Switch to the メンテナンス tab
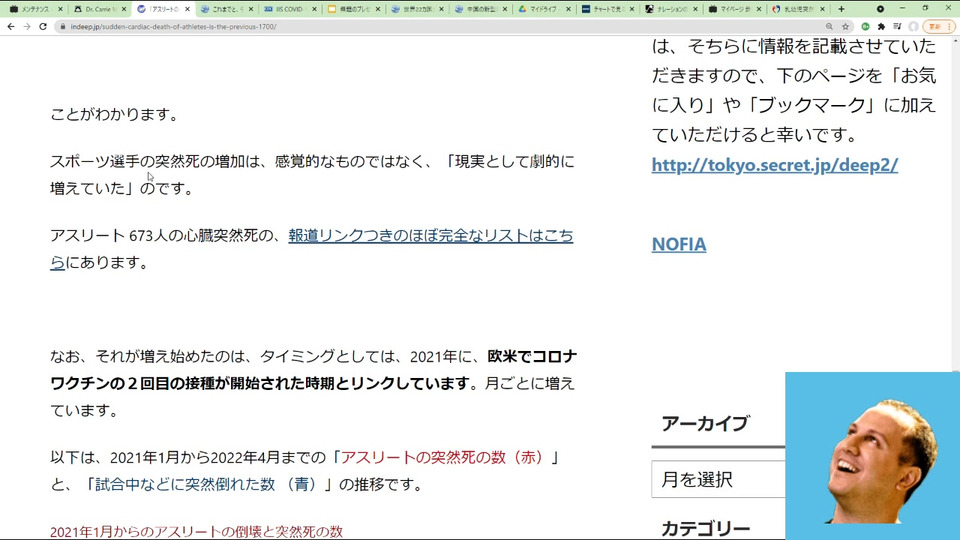The width and height of the screenshot is (960, 540). (x=34, y=9)
